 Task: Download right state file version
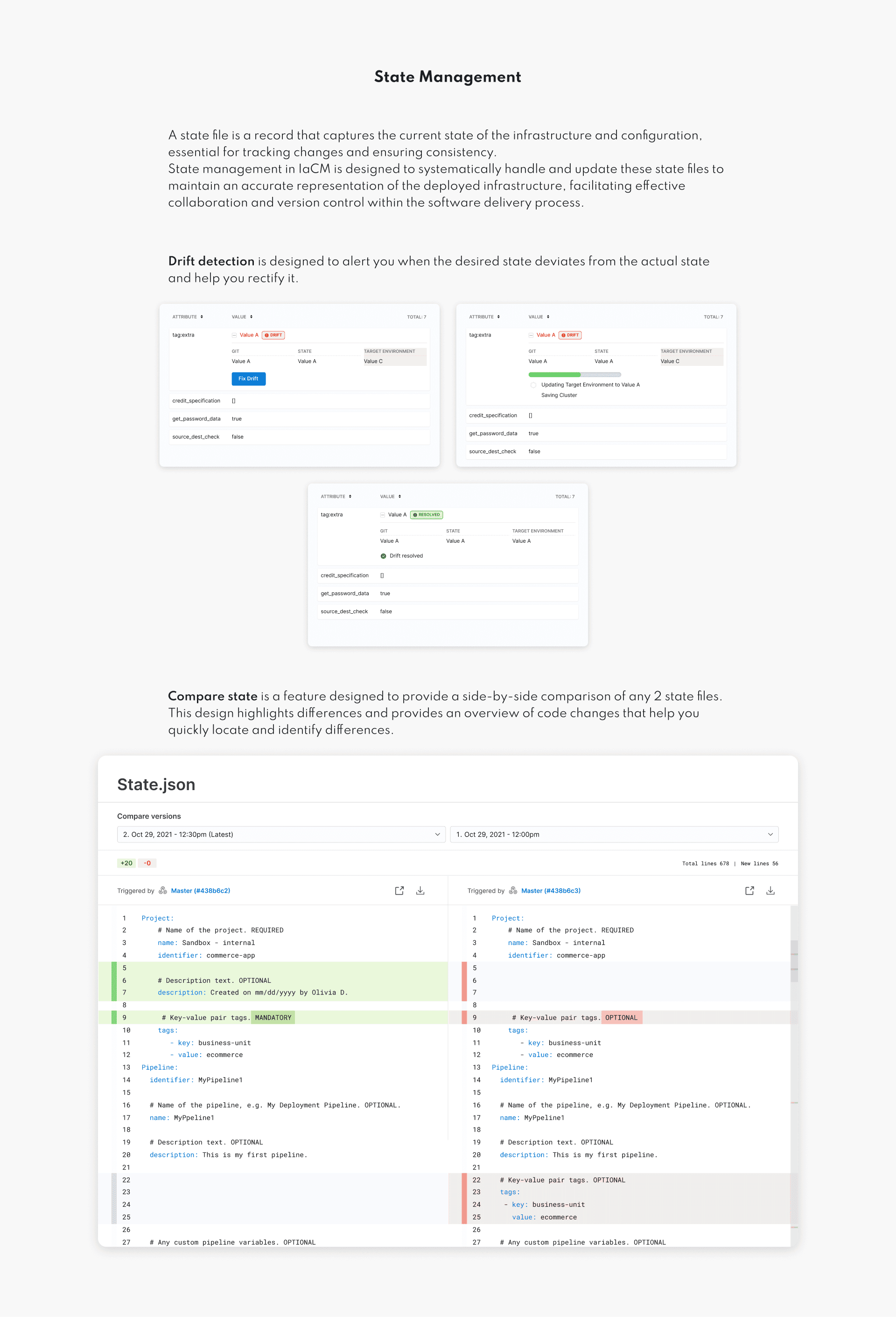pyautogui.click(x=770, y=890)
